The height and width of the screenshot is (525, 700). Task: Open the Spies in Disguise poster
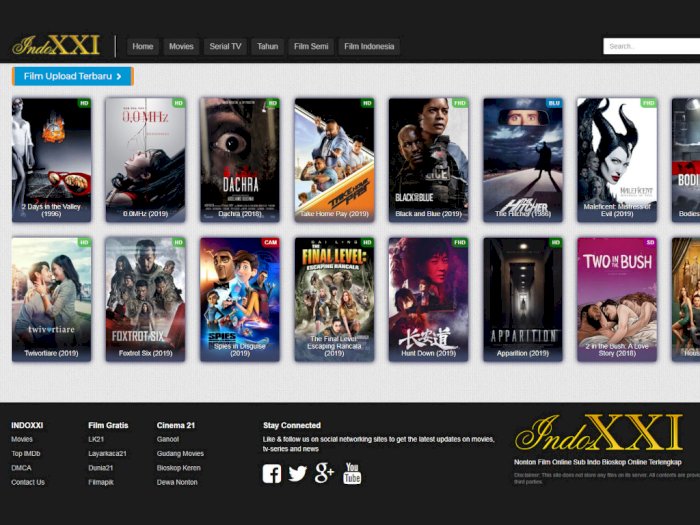[x=240, y=299]
